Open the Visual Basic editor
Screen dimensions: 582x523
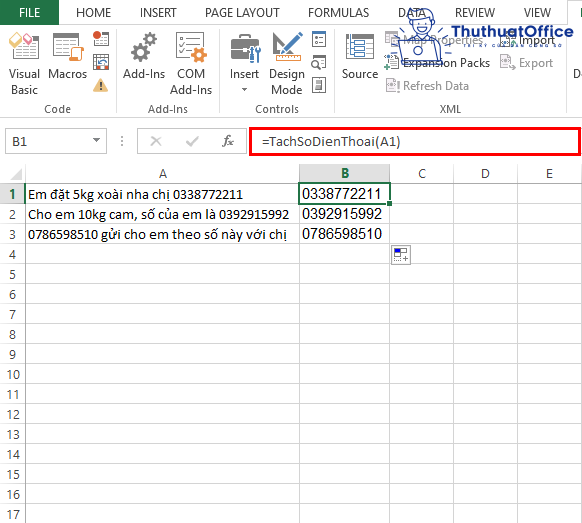(x=24, y=64)
